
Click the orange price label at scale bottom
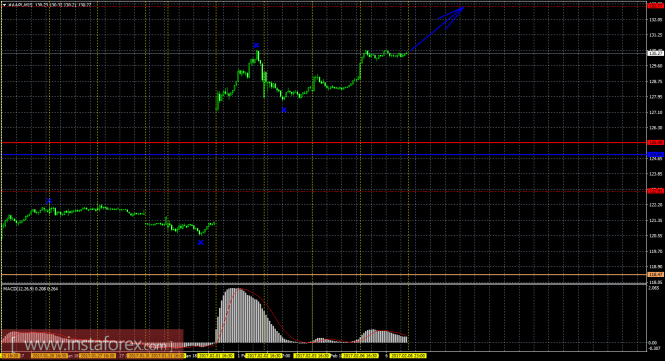point(656,274)
